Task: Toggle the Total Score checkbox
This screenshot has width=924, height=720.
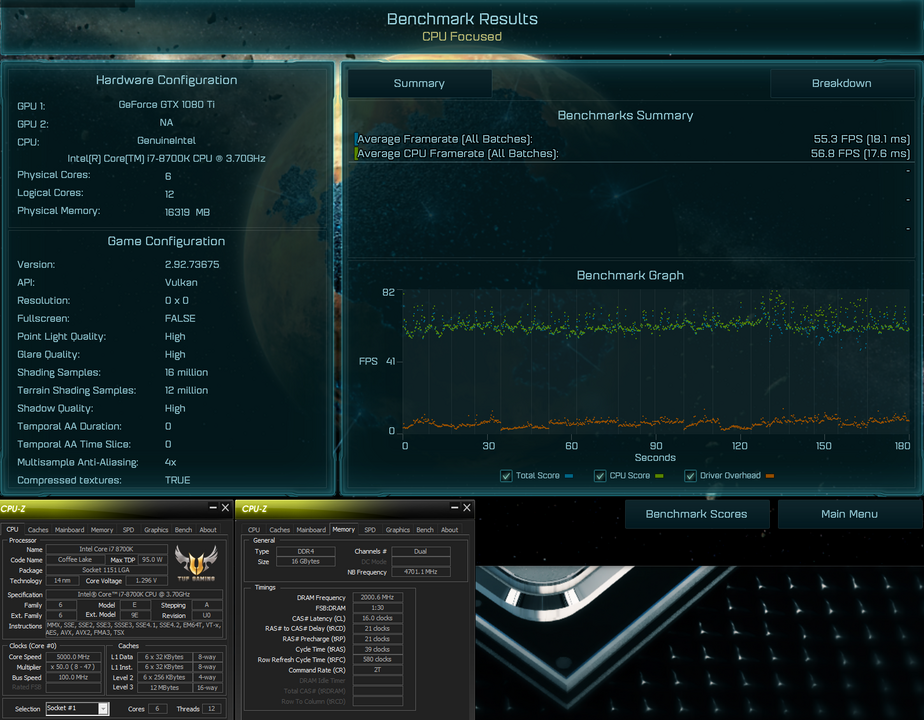Action: pos(506,476)
